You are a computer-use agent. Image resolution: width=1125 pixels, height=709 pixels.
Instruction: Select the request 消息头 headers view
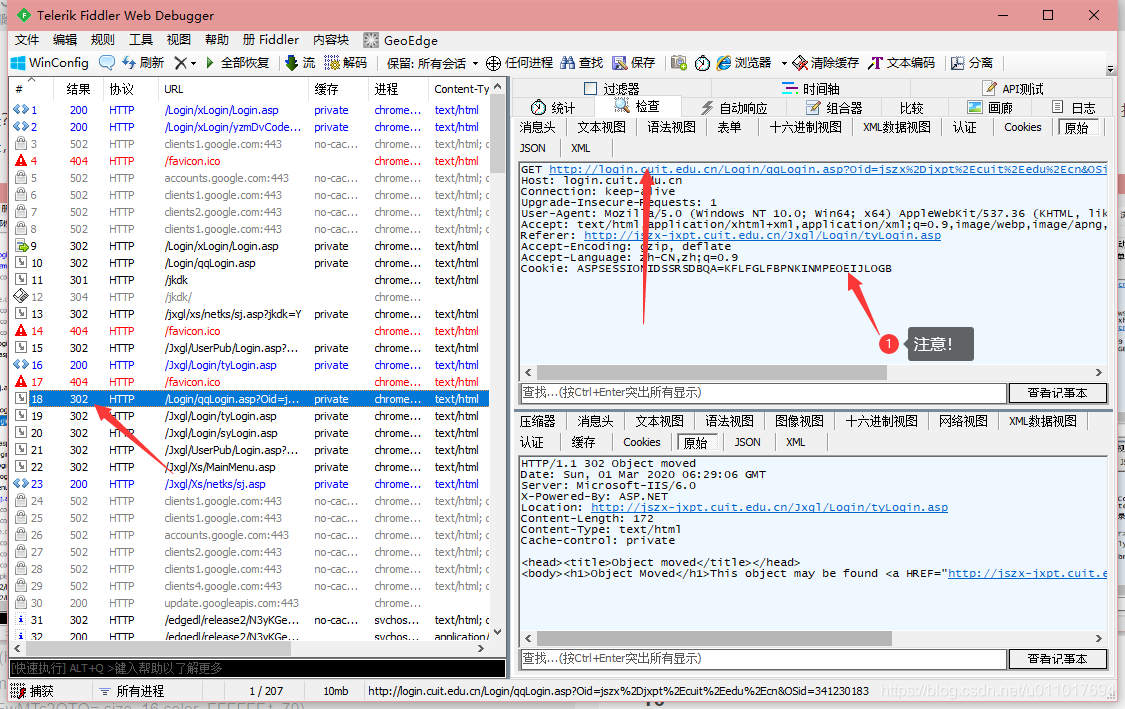pos(537,127)
